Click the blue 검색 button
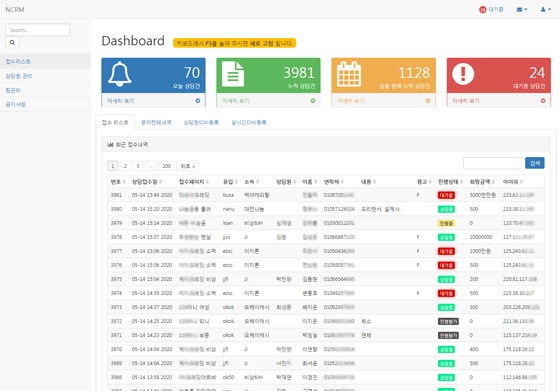This screenshot has width=560, height=391. coord(535,163)
